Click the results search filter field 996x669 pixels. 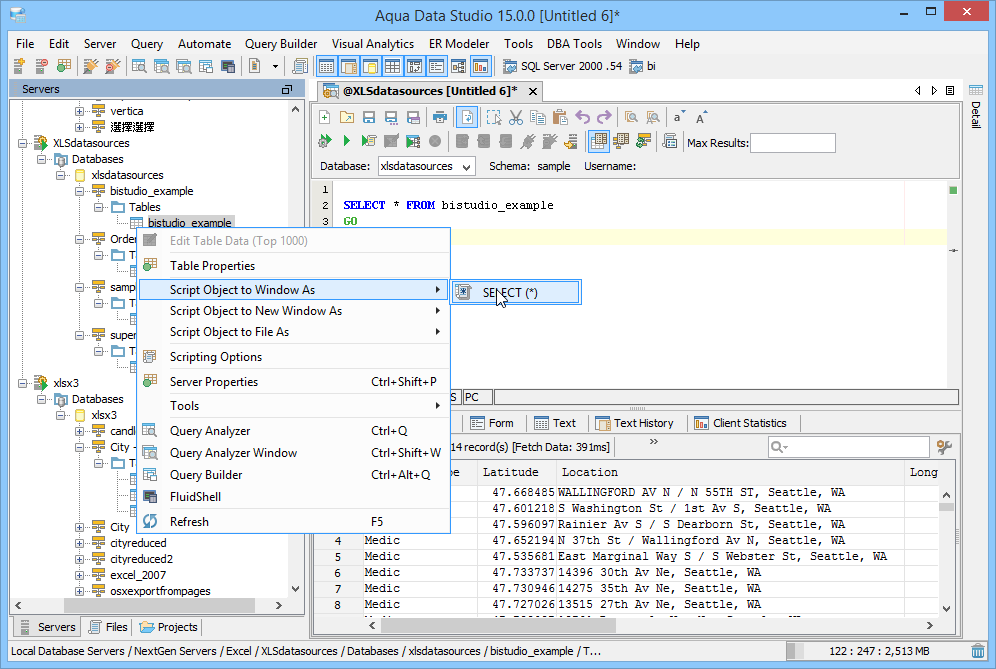point(849,447)
